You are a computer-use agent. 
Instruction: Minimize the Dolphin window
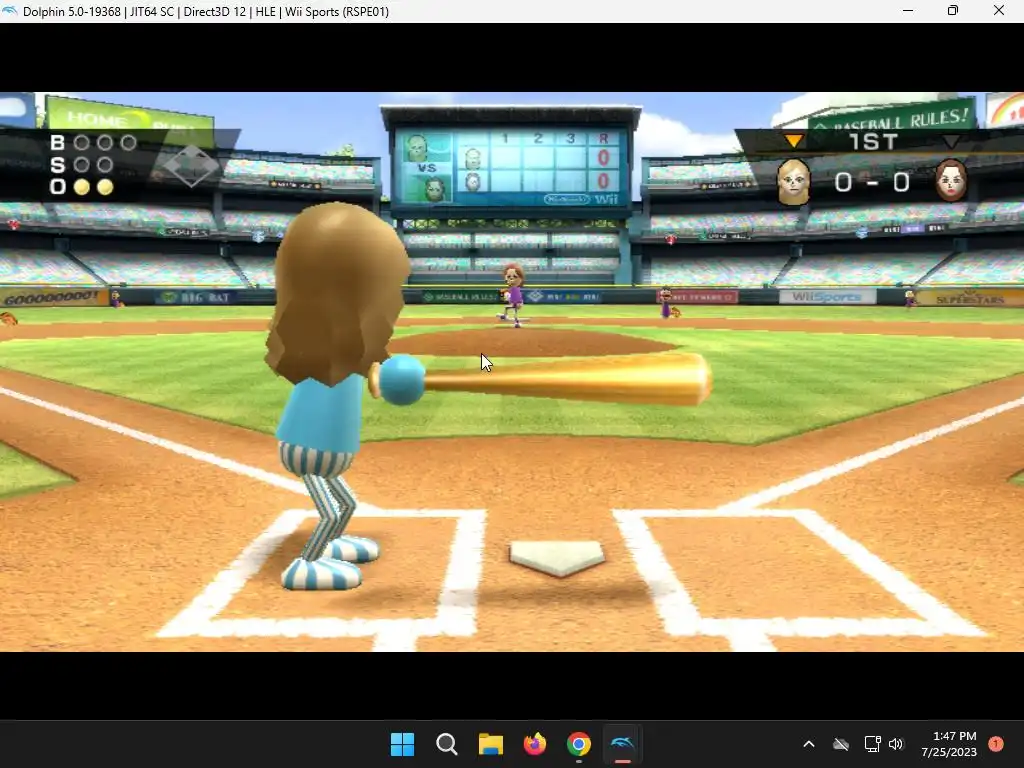click(x=908, y=11)
